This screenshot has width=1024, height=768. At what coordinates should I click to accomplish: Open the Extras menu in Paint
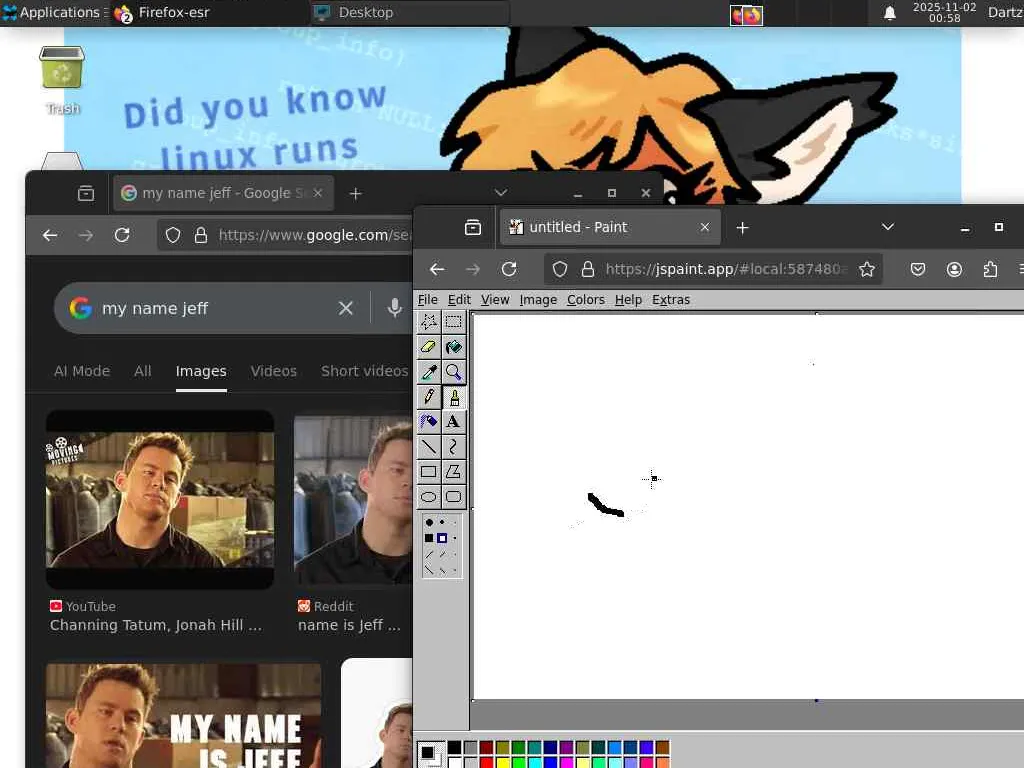pyautogui.click(x=671, y=300)
